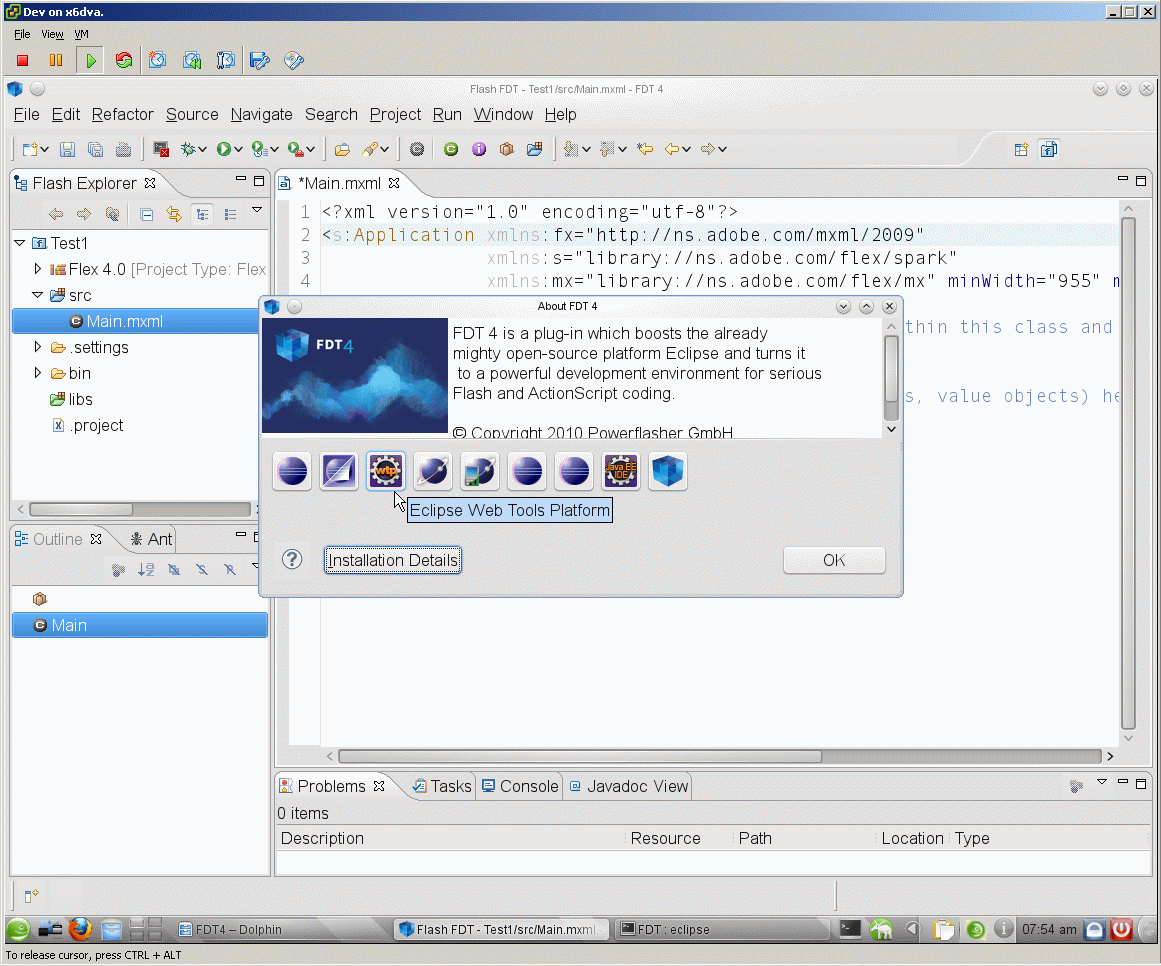Click the FDT blue cube feature icon
Viewport: 1161px width, 966px height.
pyautogui.click(x=668, y=471)
